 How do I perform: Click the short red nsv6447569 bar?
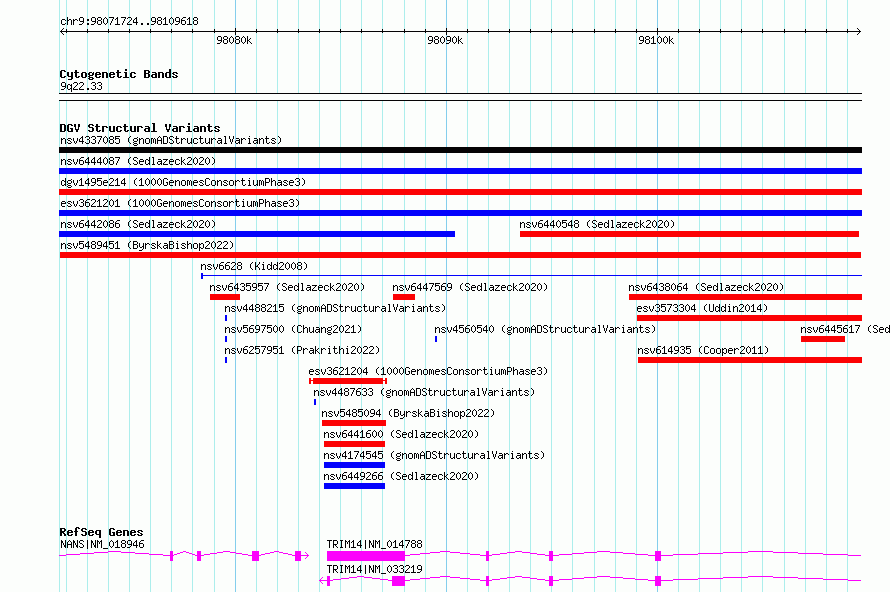[404, 297]
